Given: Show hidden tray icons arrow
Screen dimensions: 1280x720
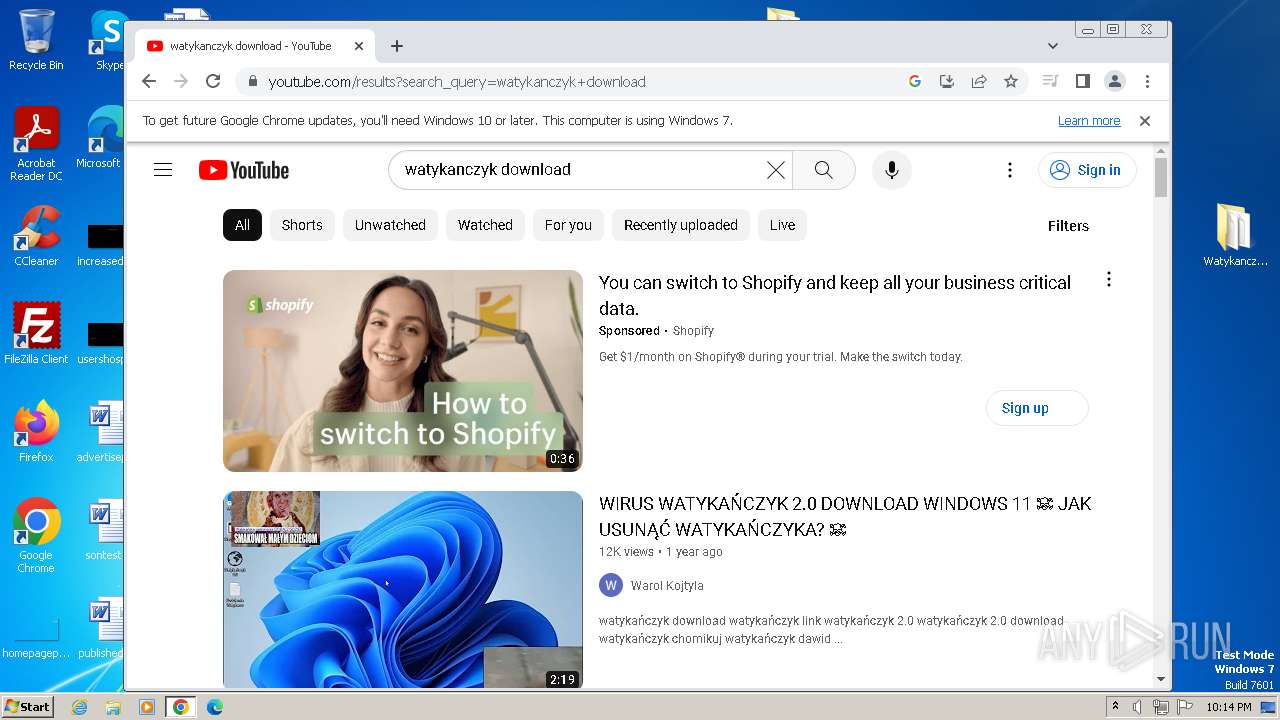Looking at the screenshot, I should 1116,707.
